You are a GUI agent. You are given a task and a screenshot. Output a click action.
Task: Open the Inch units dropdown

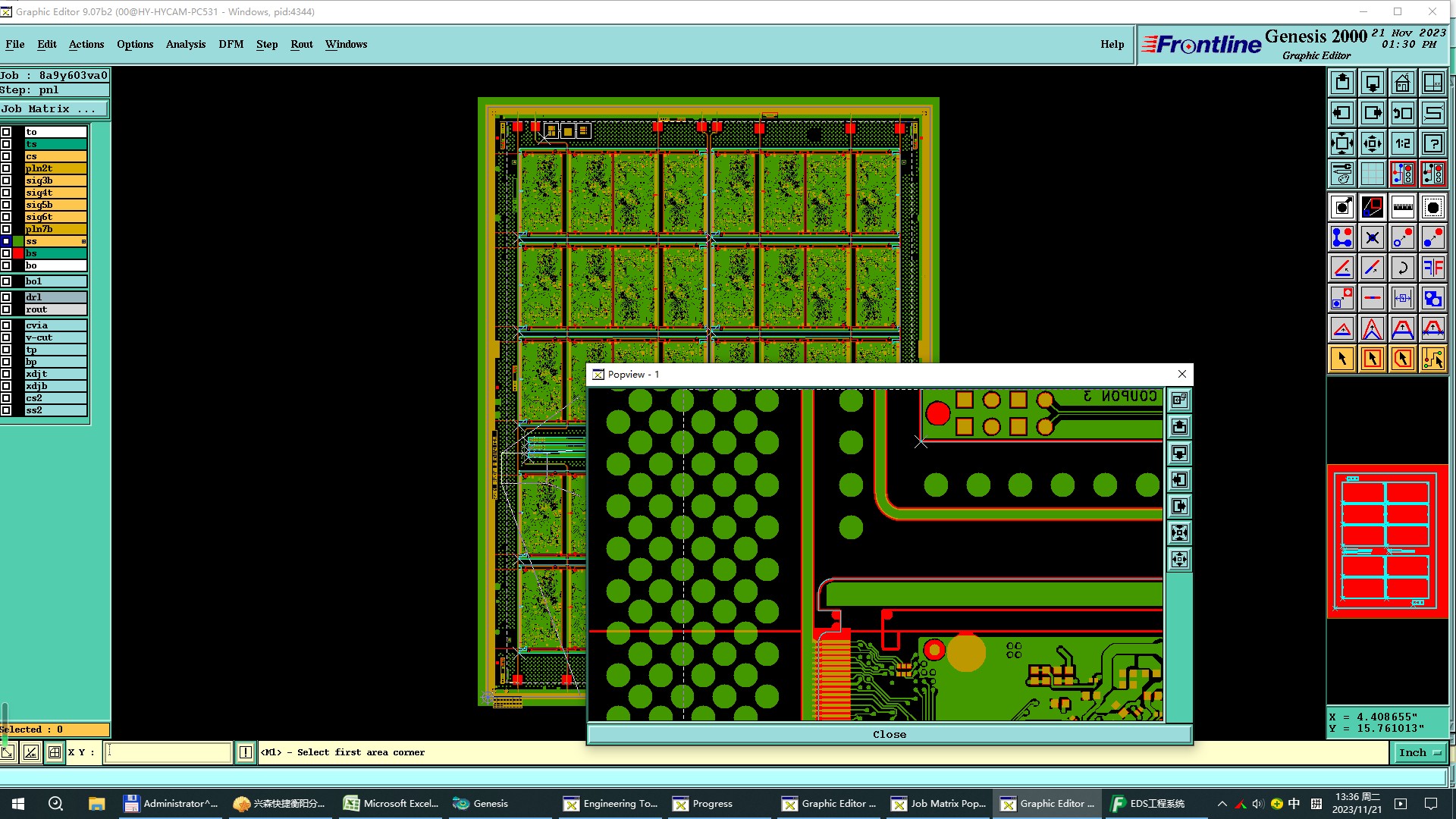pos(1420,752)
